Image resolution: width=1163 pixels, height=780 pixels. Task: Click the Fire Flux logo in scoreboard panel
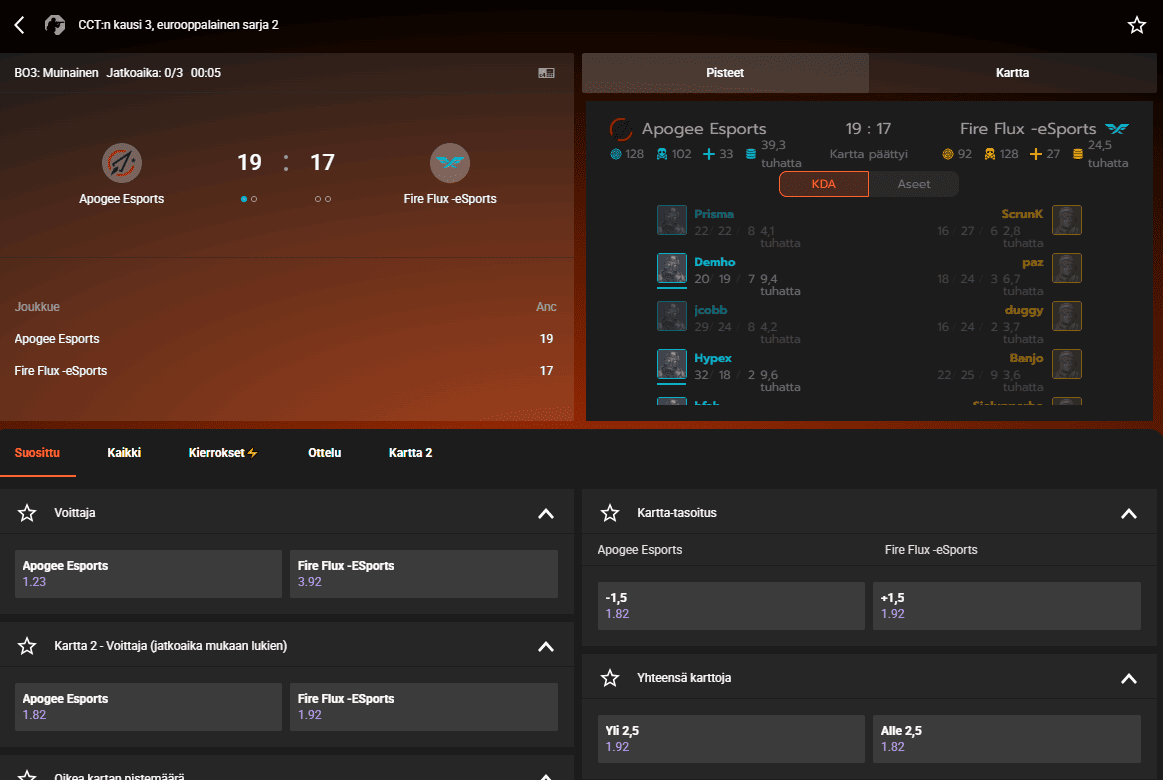pyautogui.click(x=1117, y=129)
